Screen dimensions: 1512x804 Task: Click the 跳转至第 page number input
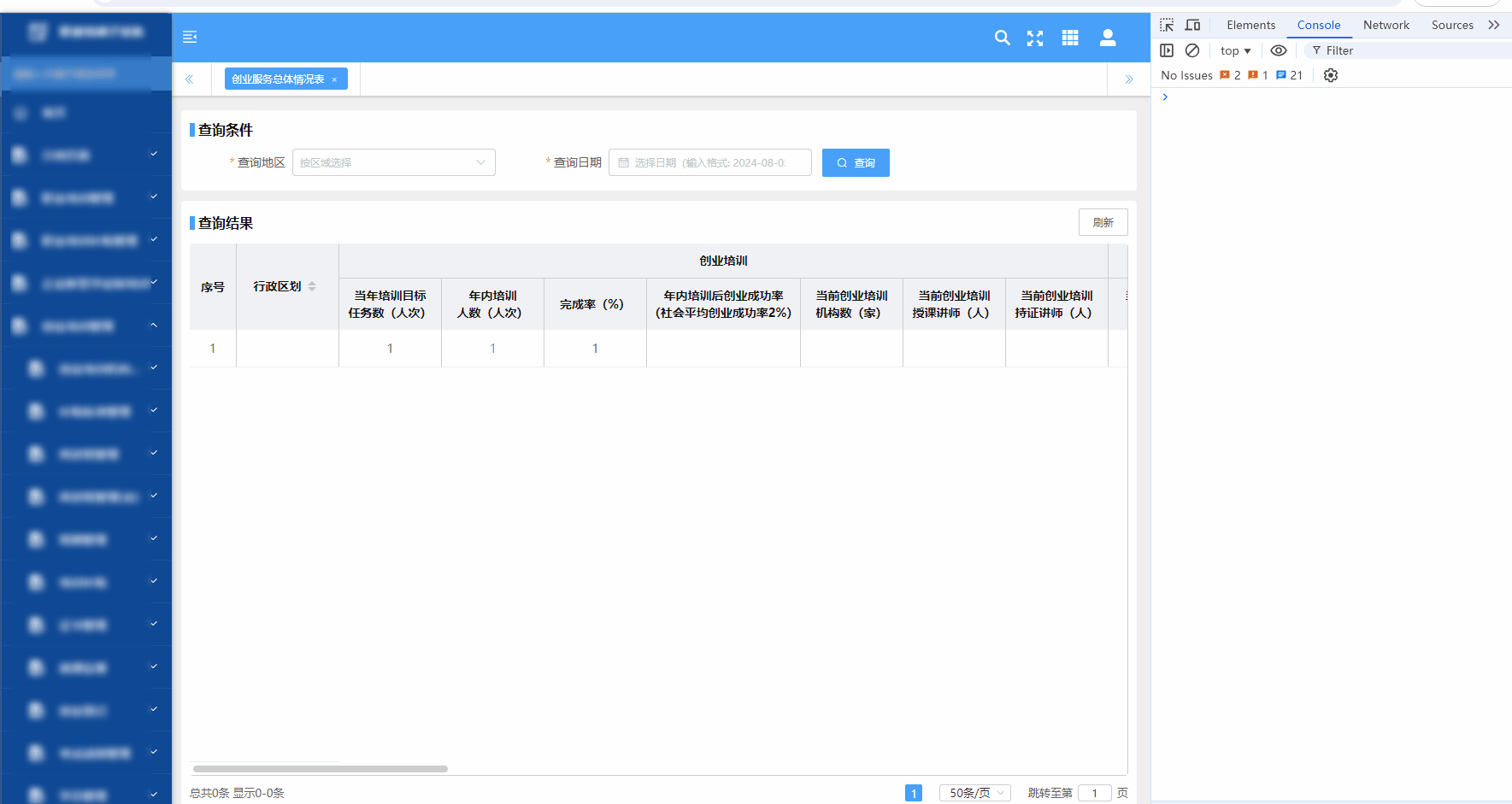click(1095, 793)
